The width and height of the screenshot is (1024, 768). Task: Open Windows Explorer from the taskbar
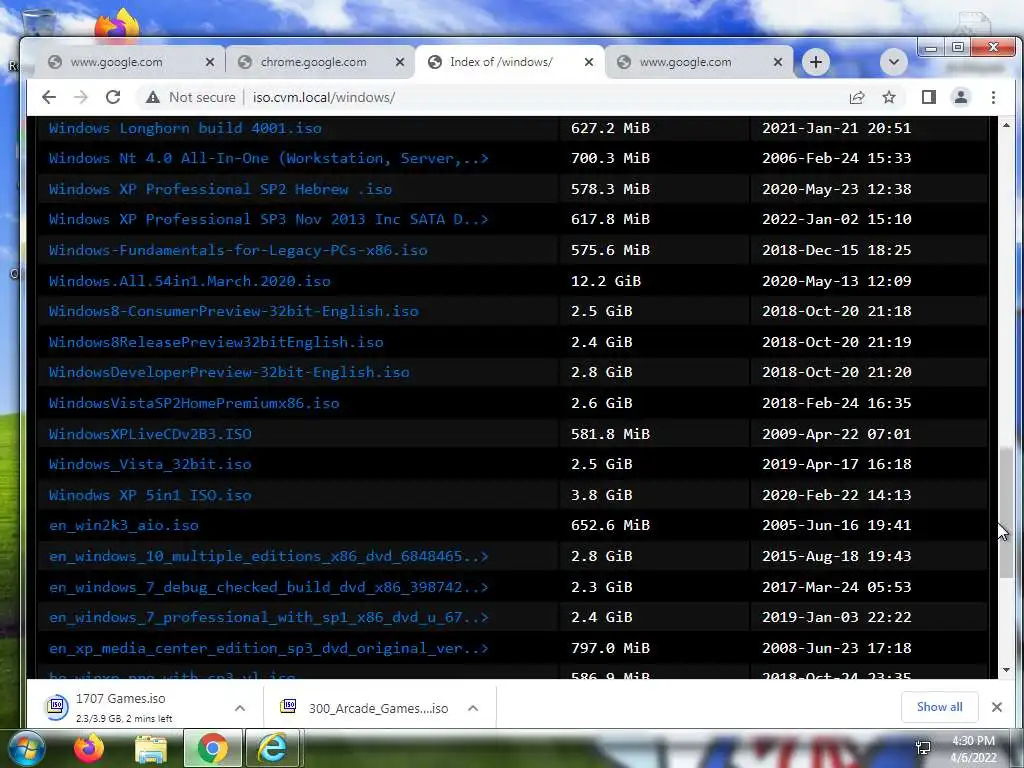(151, 749)
